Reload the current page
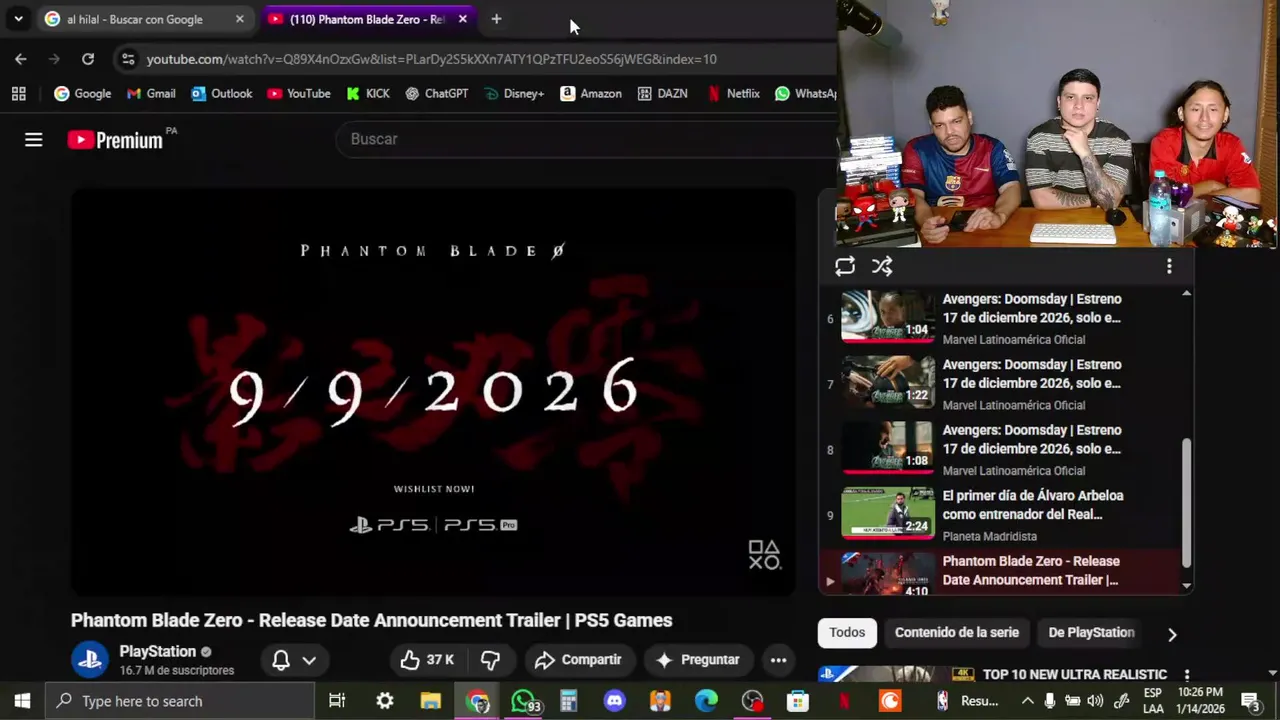 click(x=88, y=59)
